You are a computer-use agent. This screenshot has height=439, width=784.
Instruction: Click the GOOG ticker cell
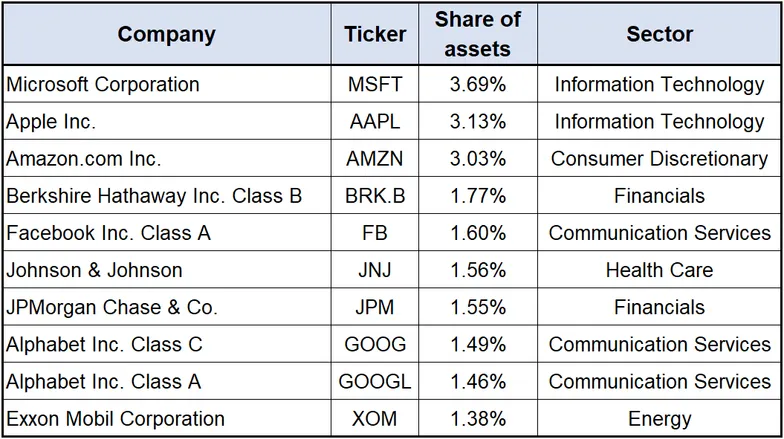tap(375, 344)
